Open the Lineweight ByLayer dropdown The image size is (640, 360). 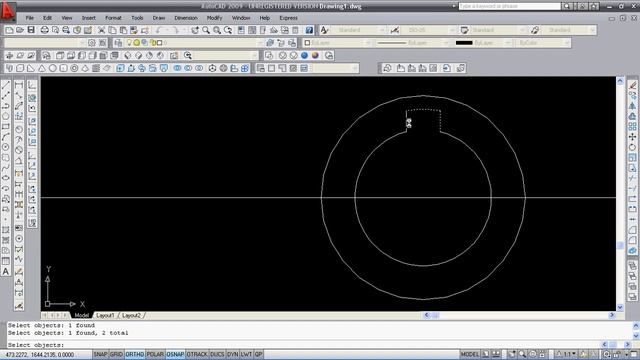click(509, 43)
